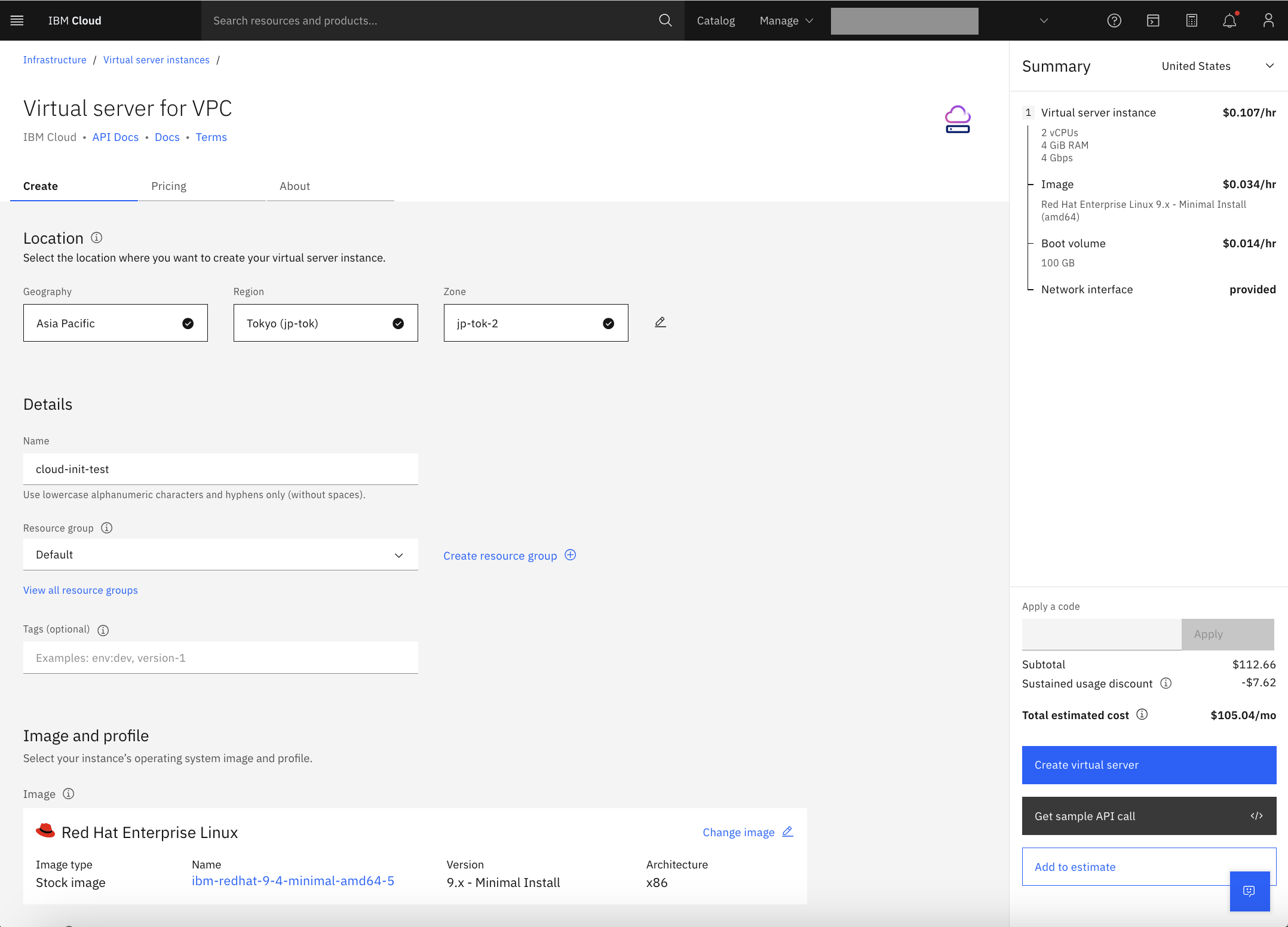Launch the IBM Cloud Shell icon
Image resolution: width=1288 pixels, height=927 pixels.
(1153, 20)
